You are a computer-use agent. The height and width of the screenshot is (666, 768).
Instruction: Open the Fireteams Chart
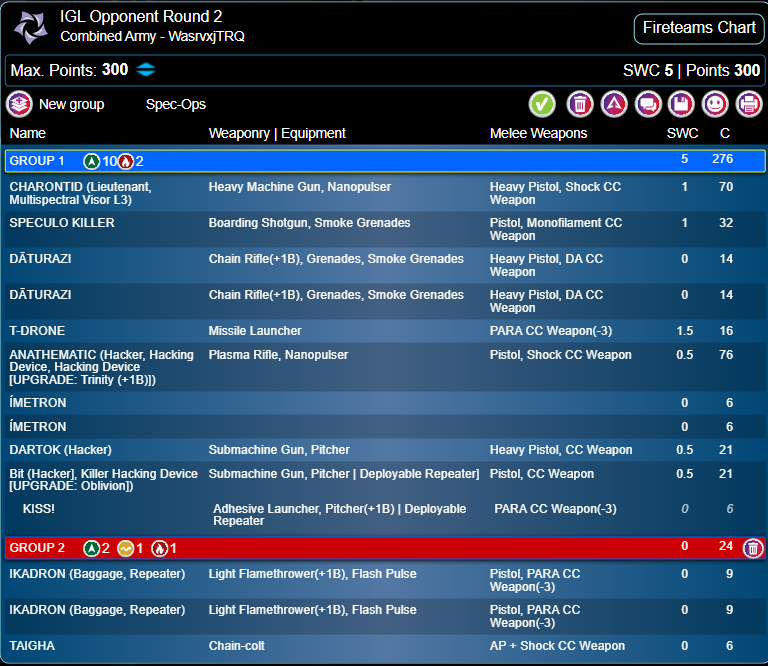pos(698,28)
